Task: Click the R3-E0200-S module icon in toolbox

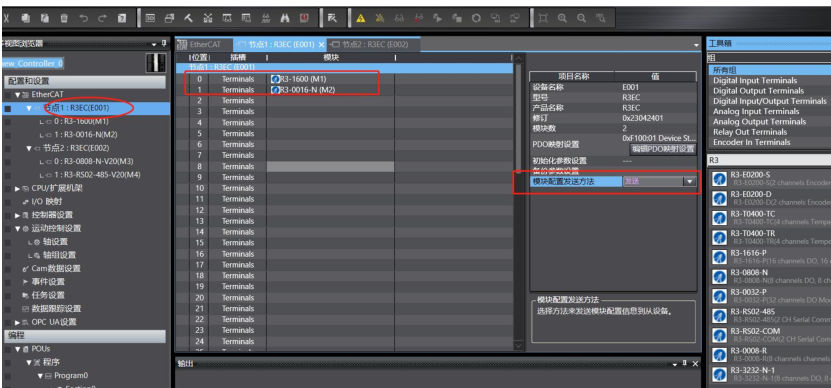Action: coord(719,179)
